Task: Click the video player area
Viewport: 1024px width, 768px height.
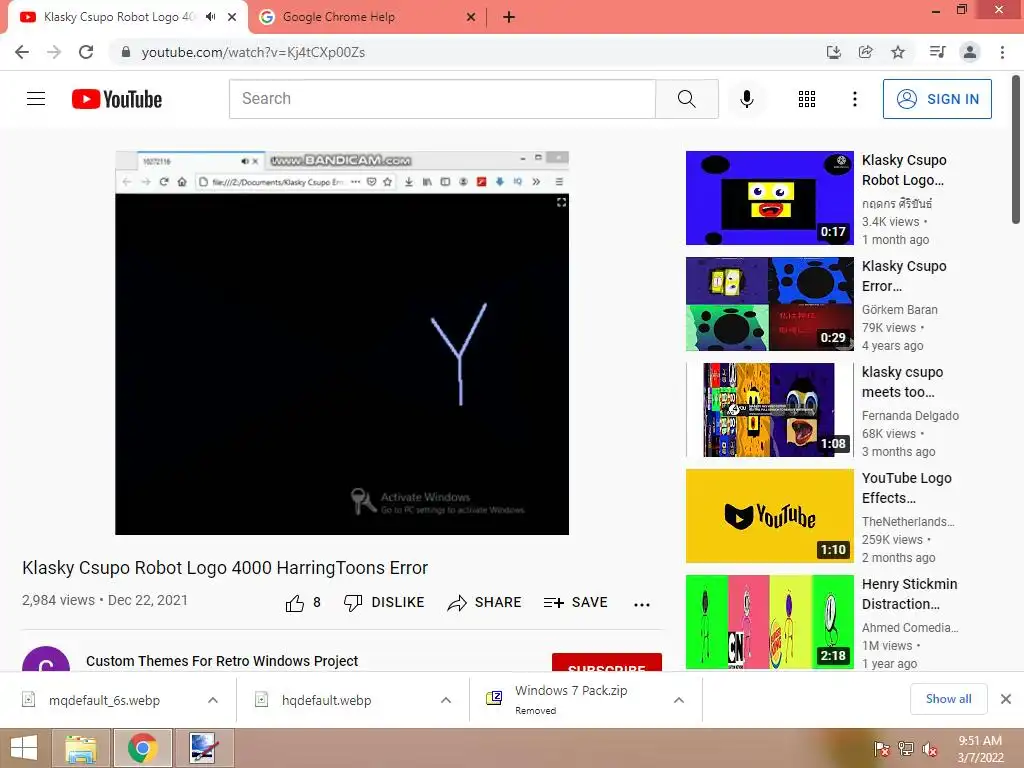Action: click(x=342, y=343)
